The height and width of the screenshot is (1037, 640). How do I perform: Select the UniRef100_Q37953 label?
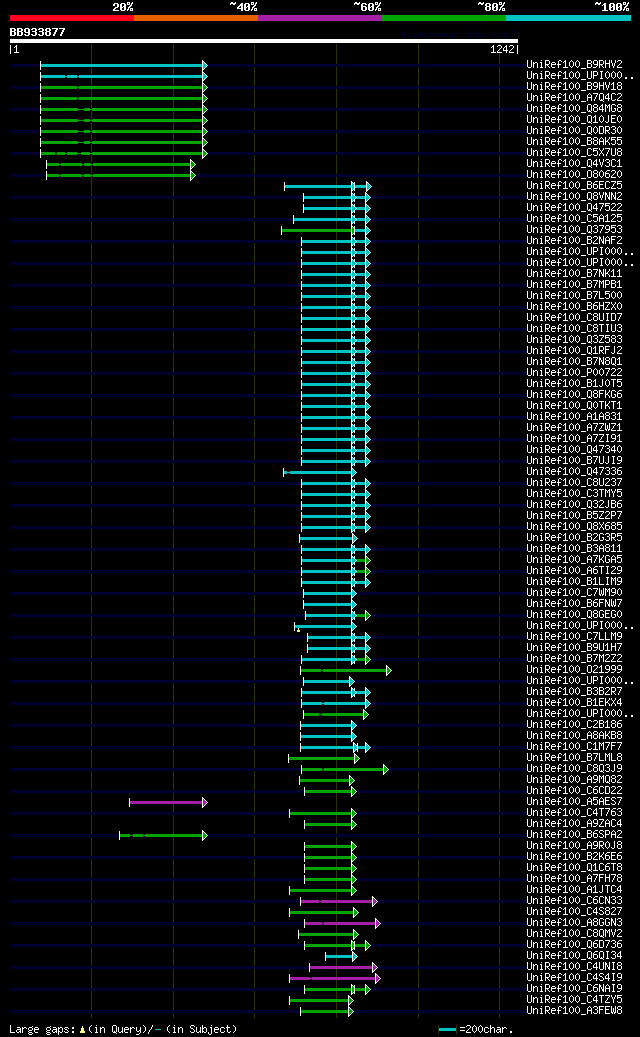[x=574, y=229]
